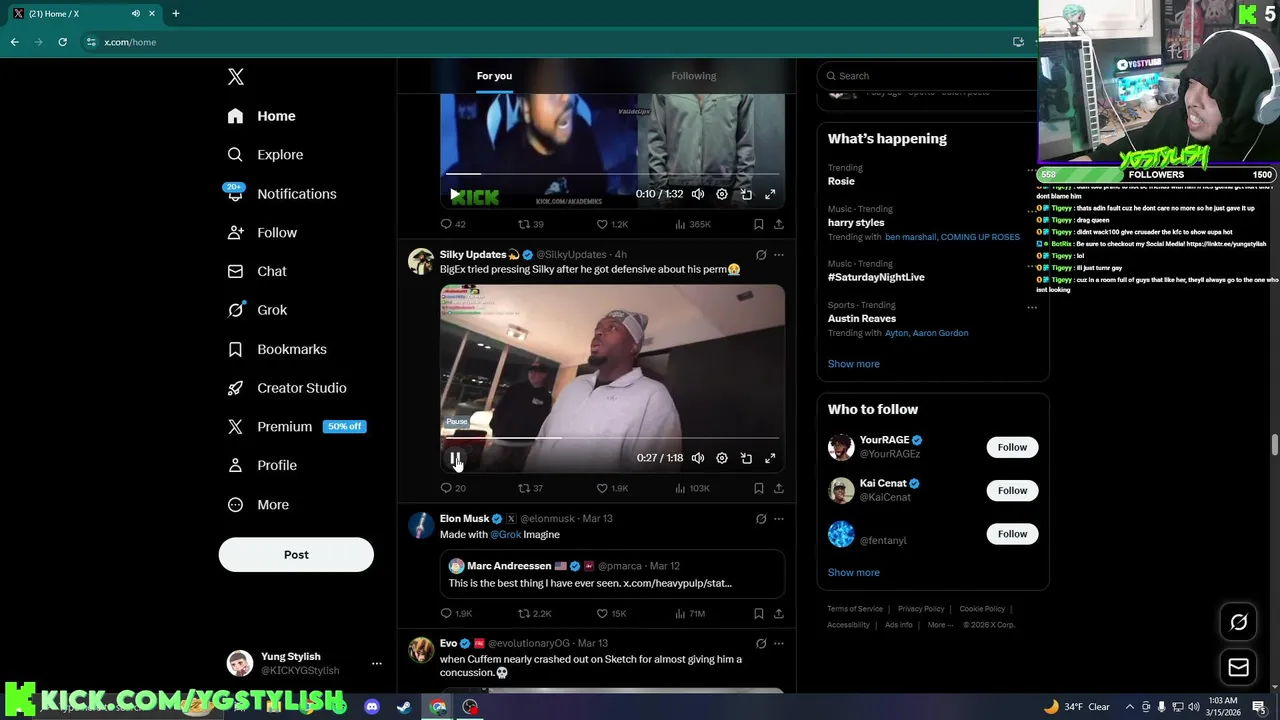Screen dimensions: 1280x720
Task: Repost the top post with 39 reposts
Action: point(530,224)
